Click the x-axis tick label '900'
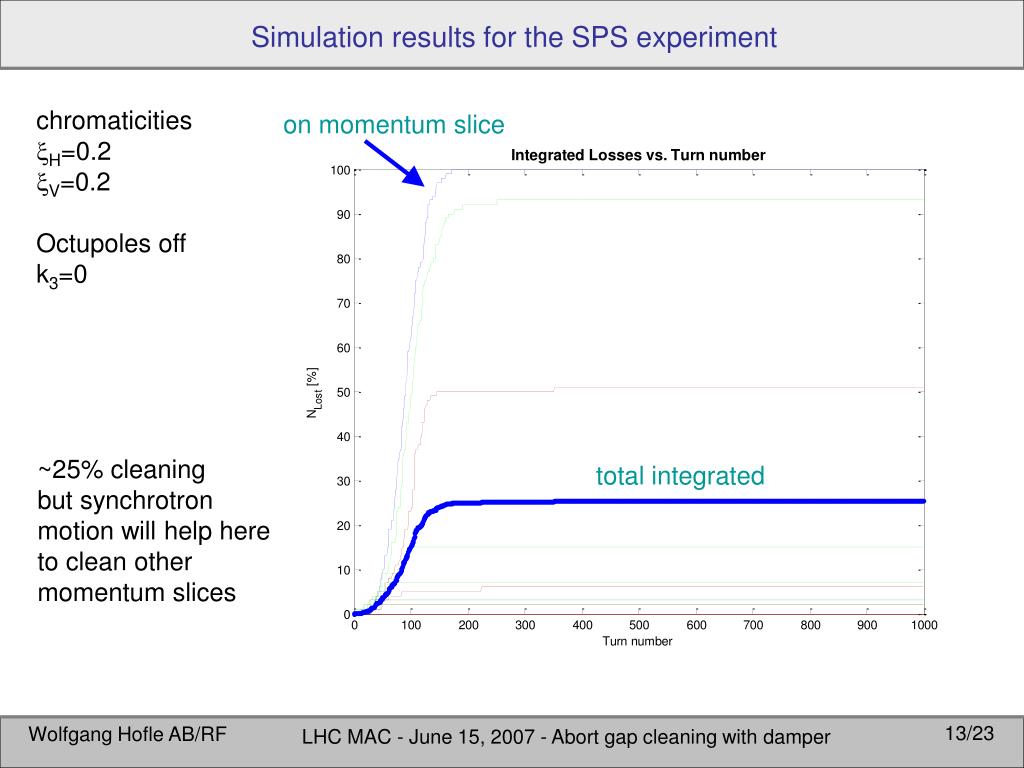The width and height of the screenshot is (1024, 768). [867, 626]
